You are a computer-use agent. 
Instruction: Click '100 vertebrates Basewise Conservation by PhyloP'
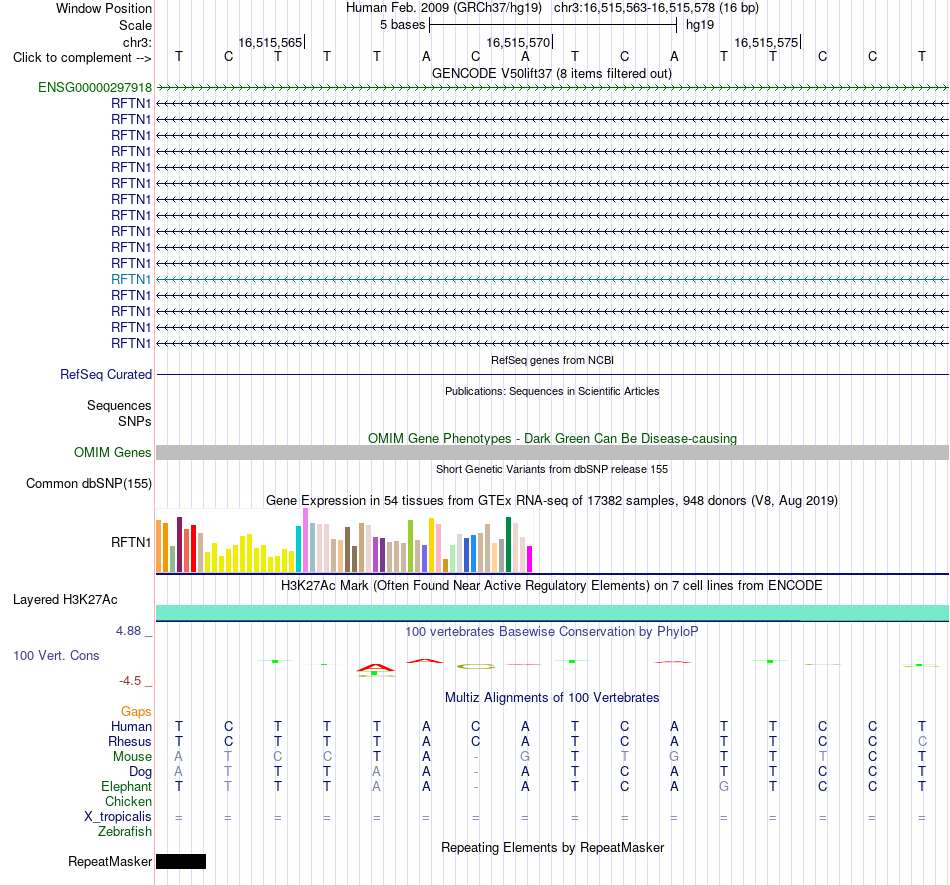click(x=552, y=632)
